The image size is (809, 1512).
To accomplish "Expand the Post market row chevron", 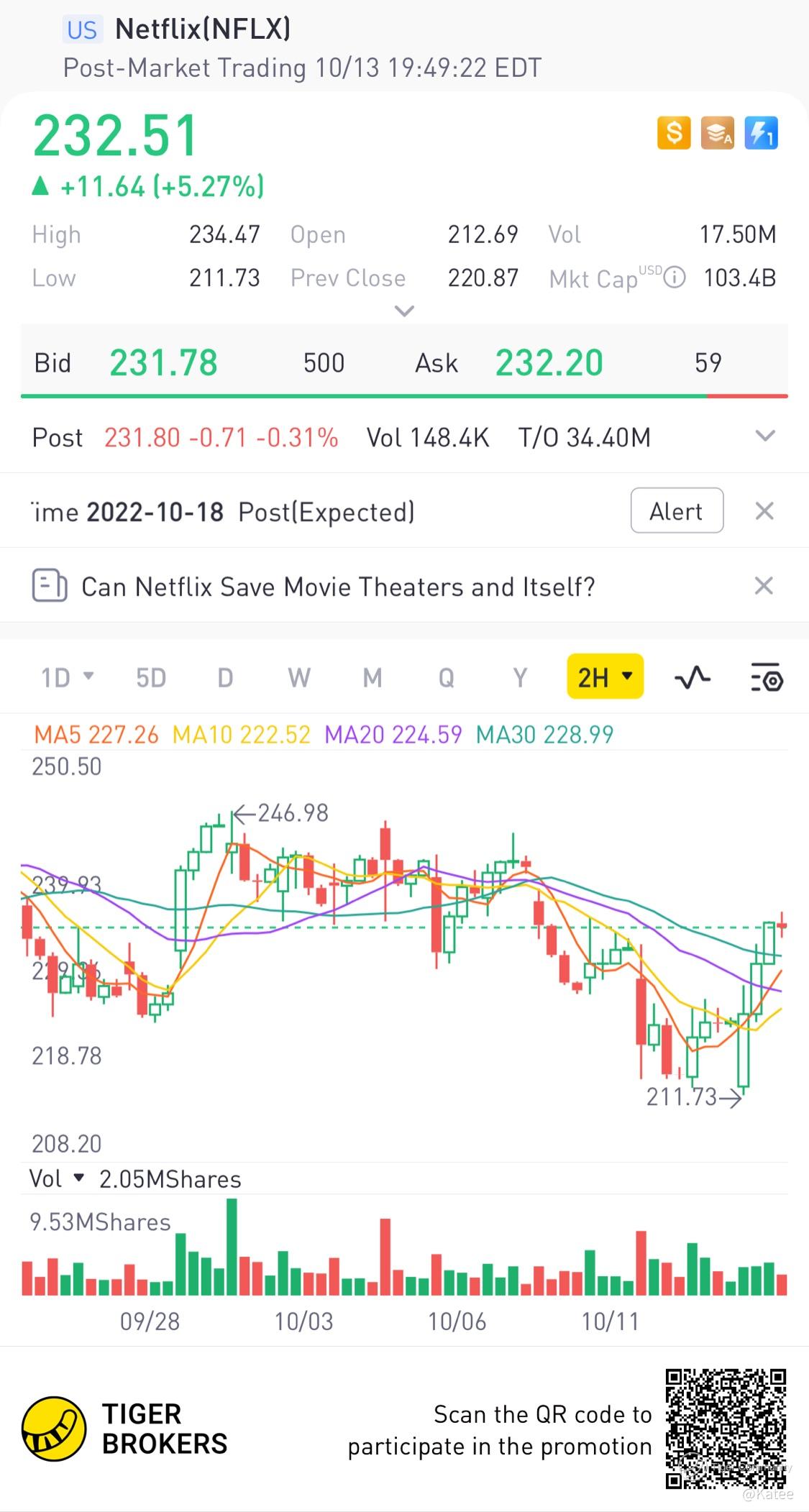I will 766,436.
